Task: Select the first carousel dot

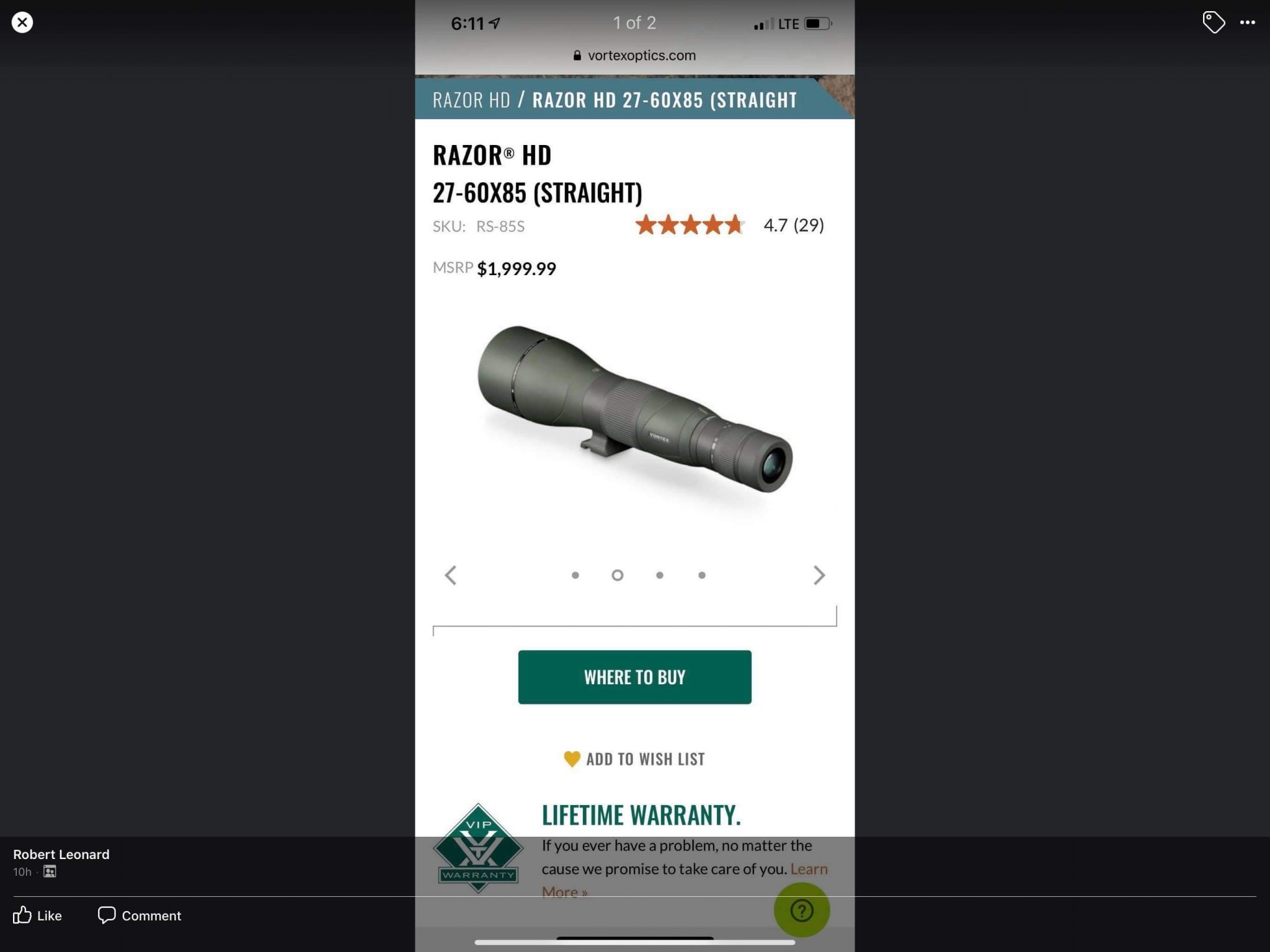Action: [575, 575]
